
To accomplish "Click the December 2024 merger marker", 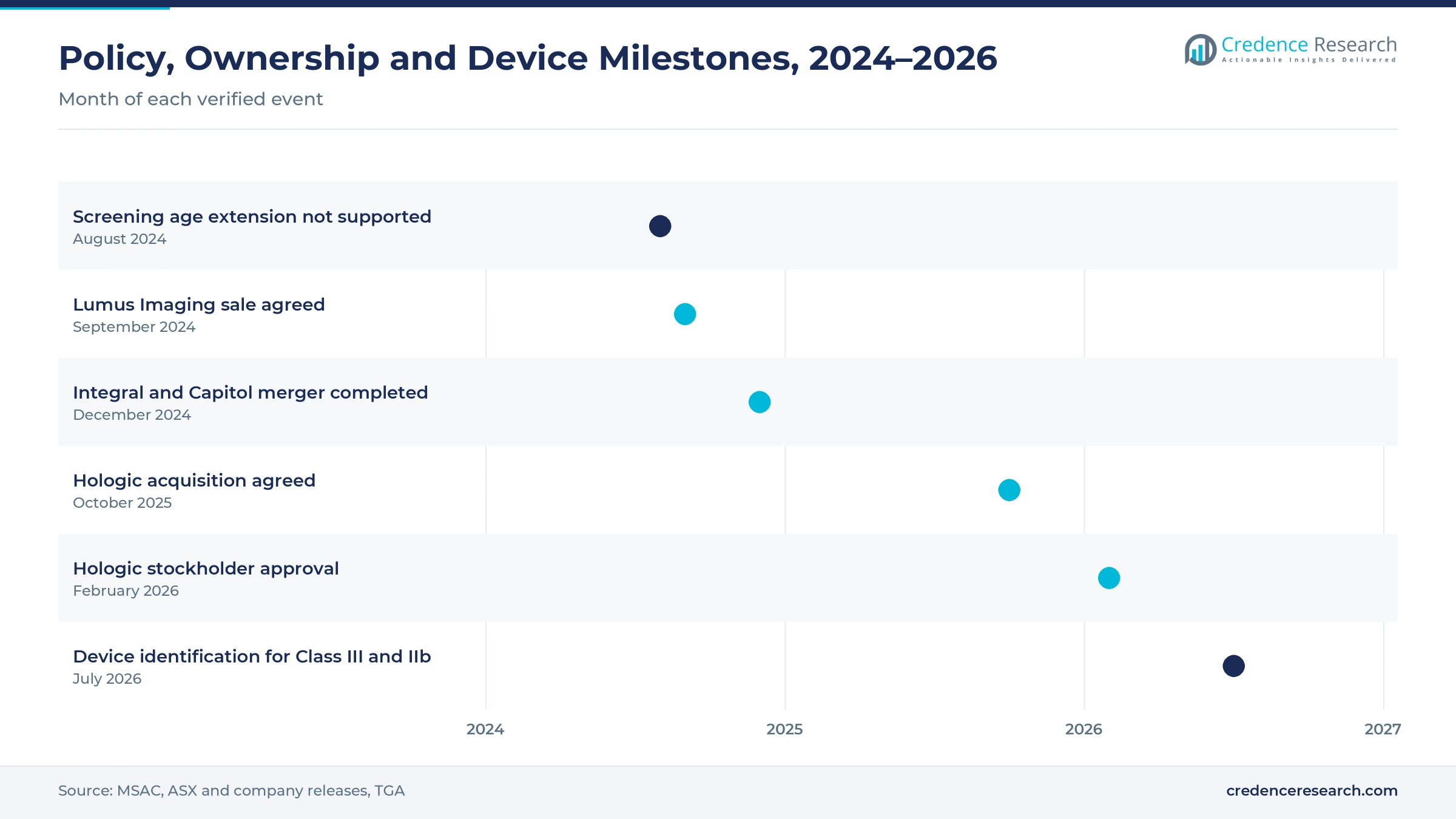I will (x=760, y=402).
